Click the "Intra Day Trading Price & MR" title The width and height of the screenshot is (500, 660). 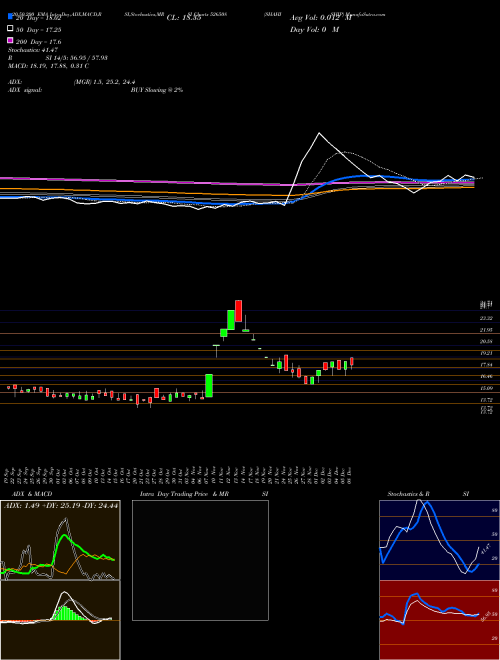tap(185, 494)
